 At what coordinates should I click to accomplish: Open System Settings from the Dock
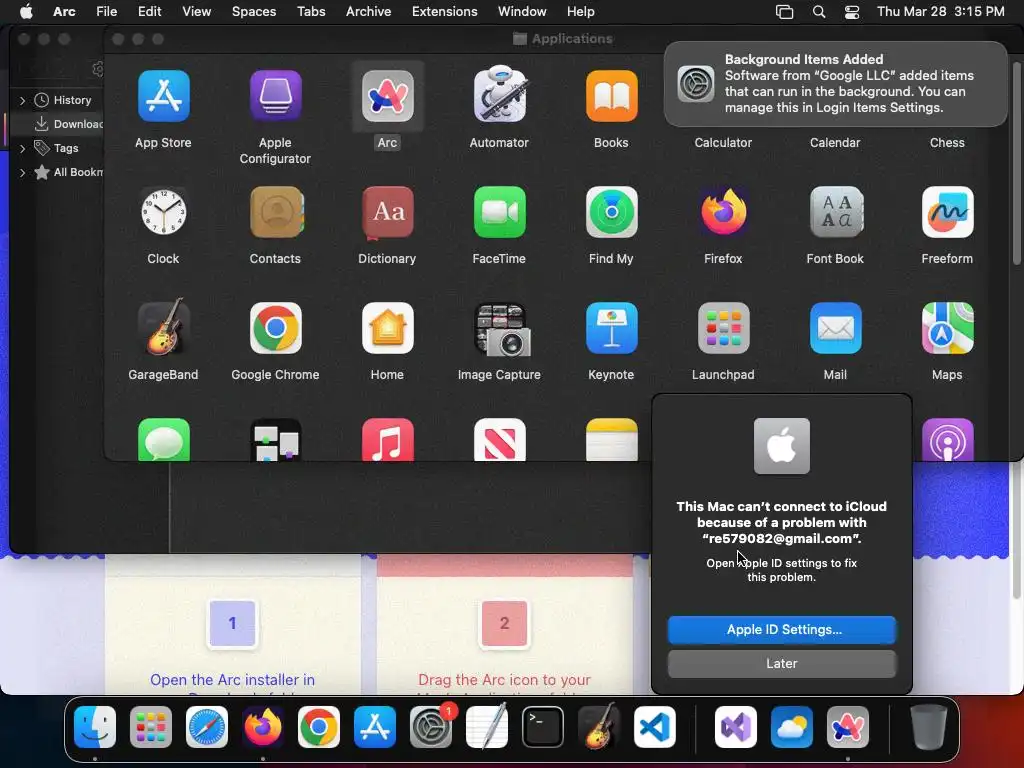point(431,727)
